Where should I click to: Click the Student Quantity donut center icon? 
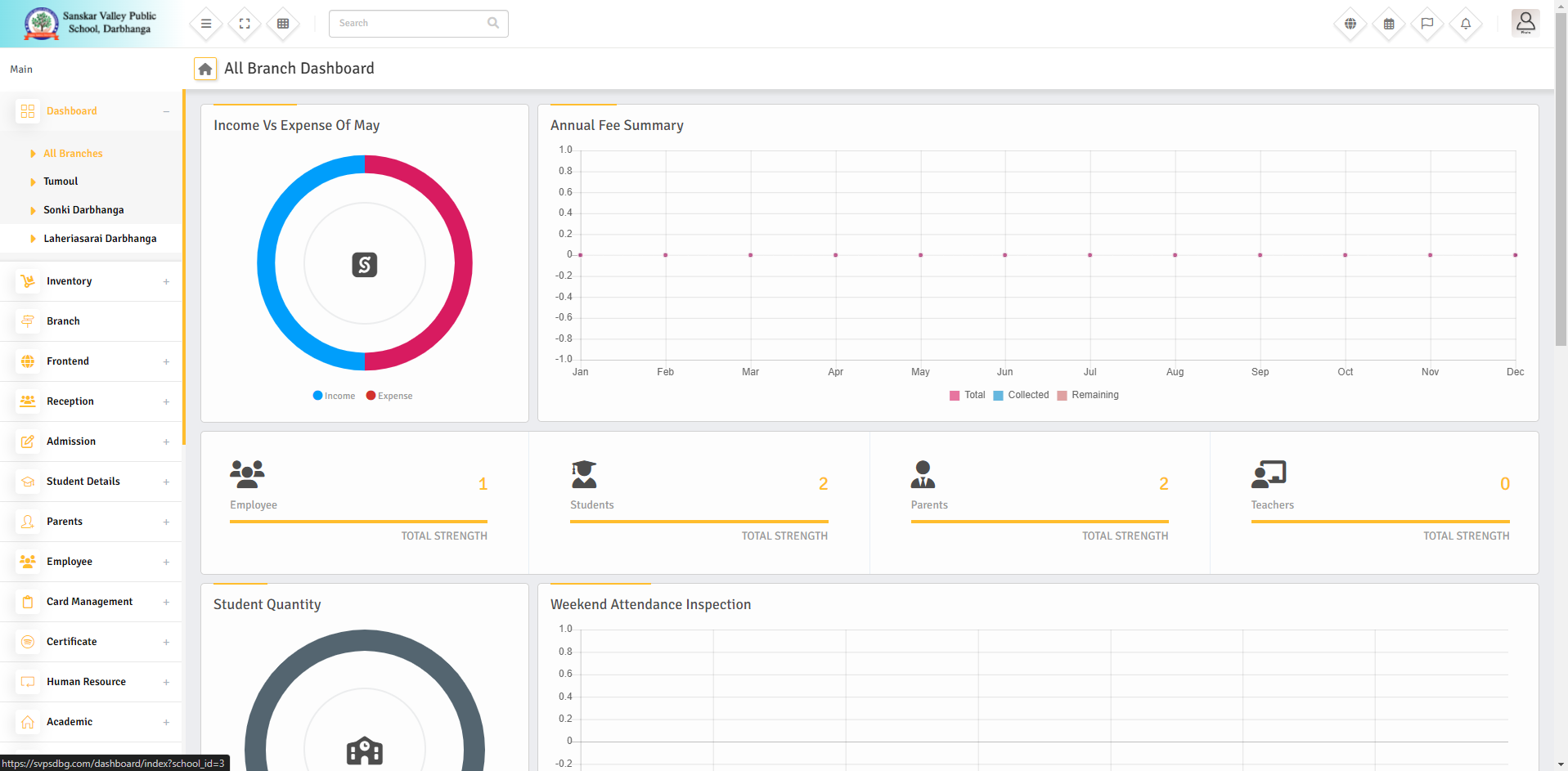[x=365, y=751]
